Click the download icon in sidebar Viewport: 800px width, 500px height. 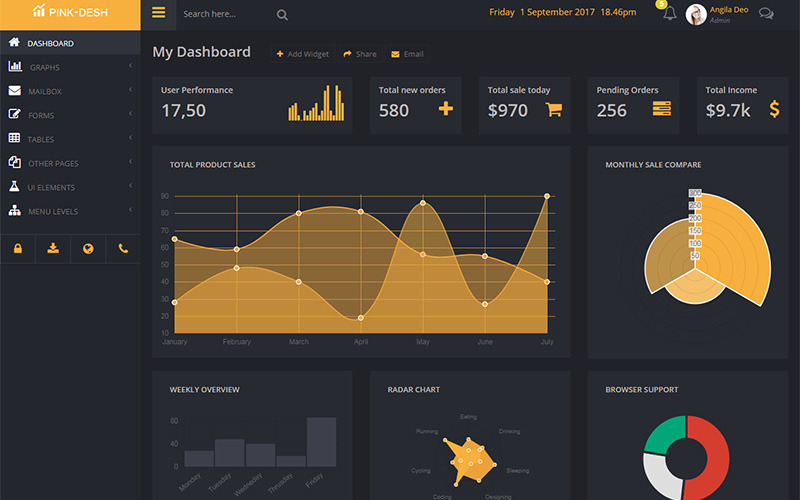(x=53, y=248)
